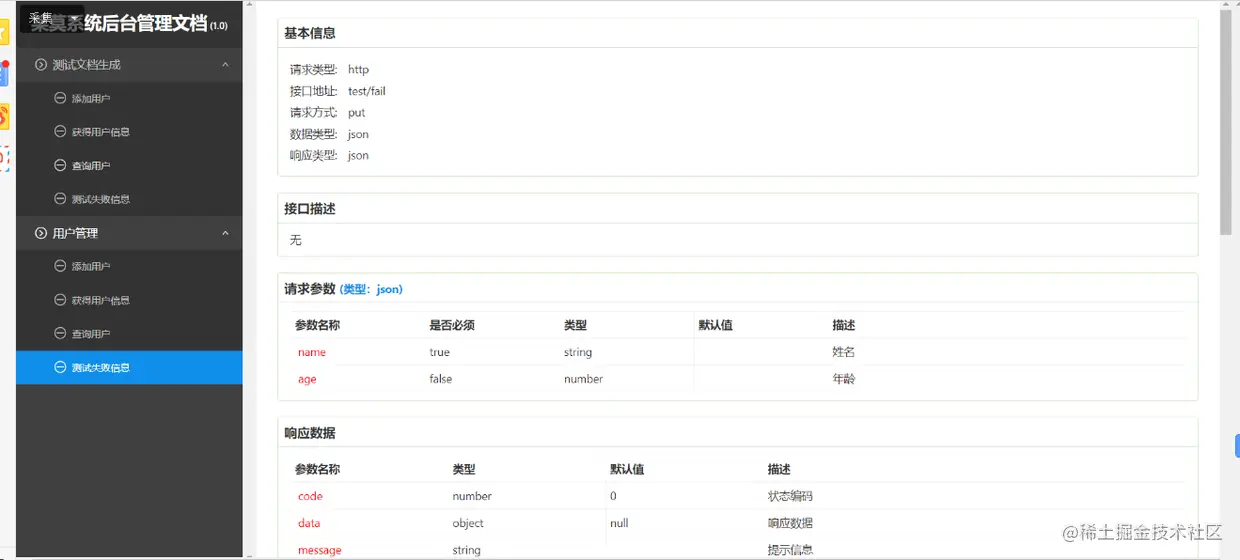Image resolution: width=1240 pixels, height=560 pixels.
Task: Click the minus-circle icon of 查询用户 under 测试文档生成
Action: [x=60, y=165]
